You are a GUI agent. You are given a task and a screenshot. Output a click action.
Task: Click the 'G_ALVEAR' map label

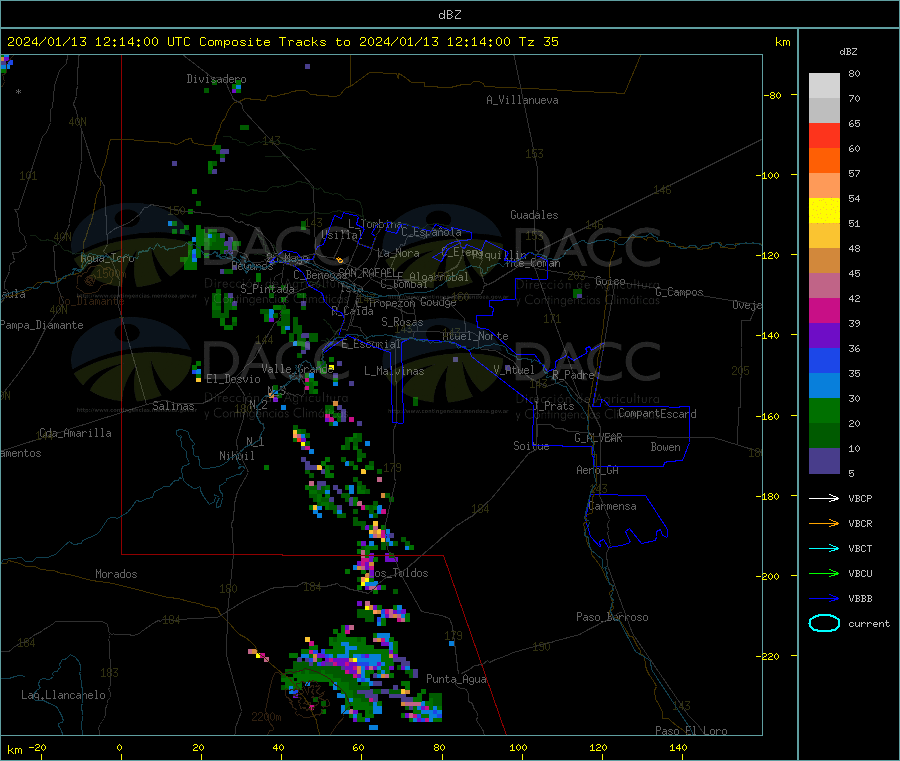[x=598, y=438]
